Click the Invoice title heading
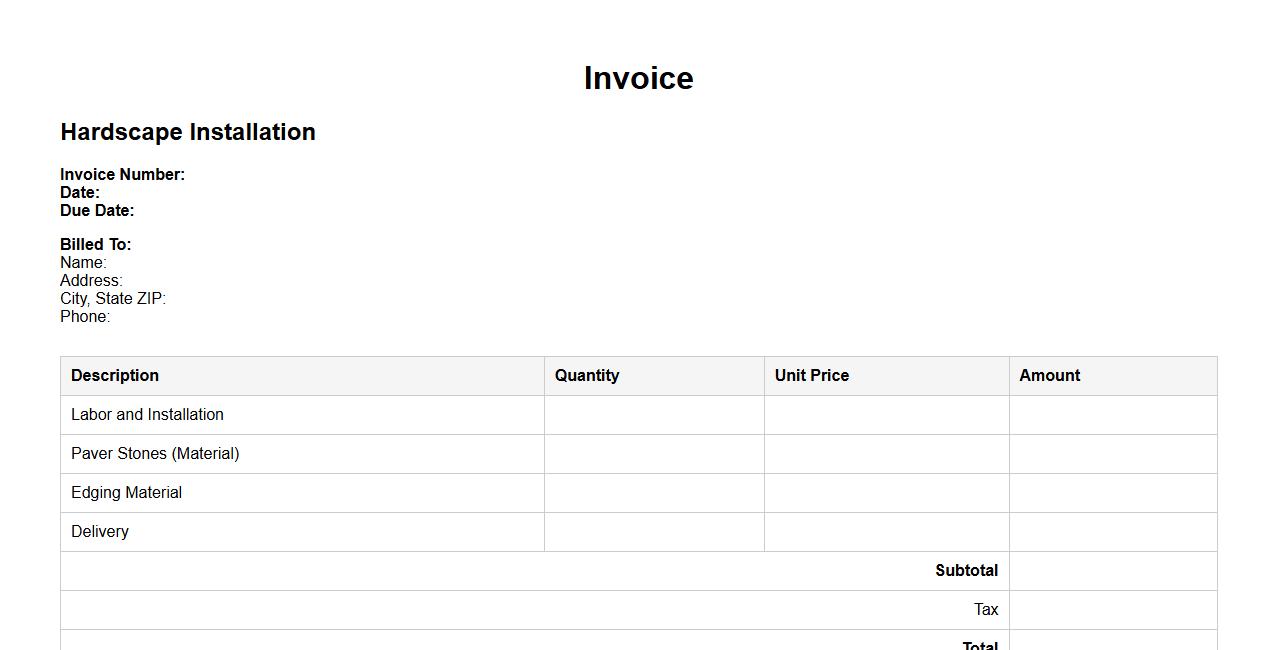Screen dimensions: 1278x650 638,78
